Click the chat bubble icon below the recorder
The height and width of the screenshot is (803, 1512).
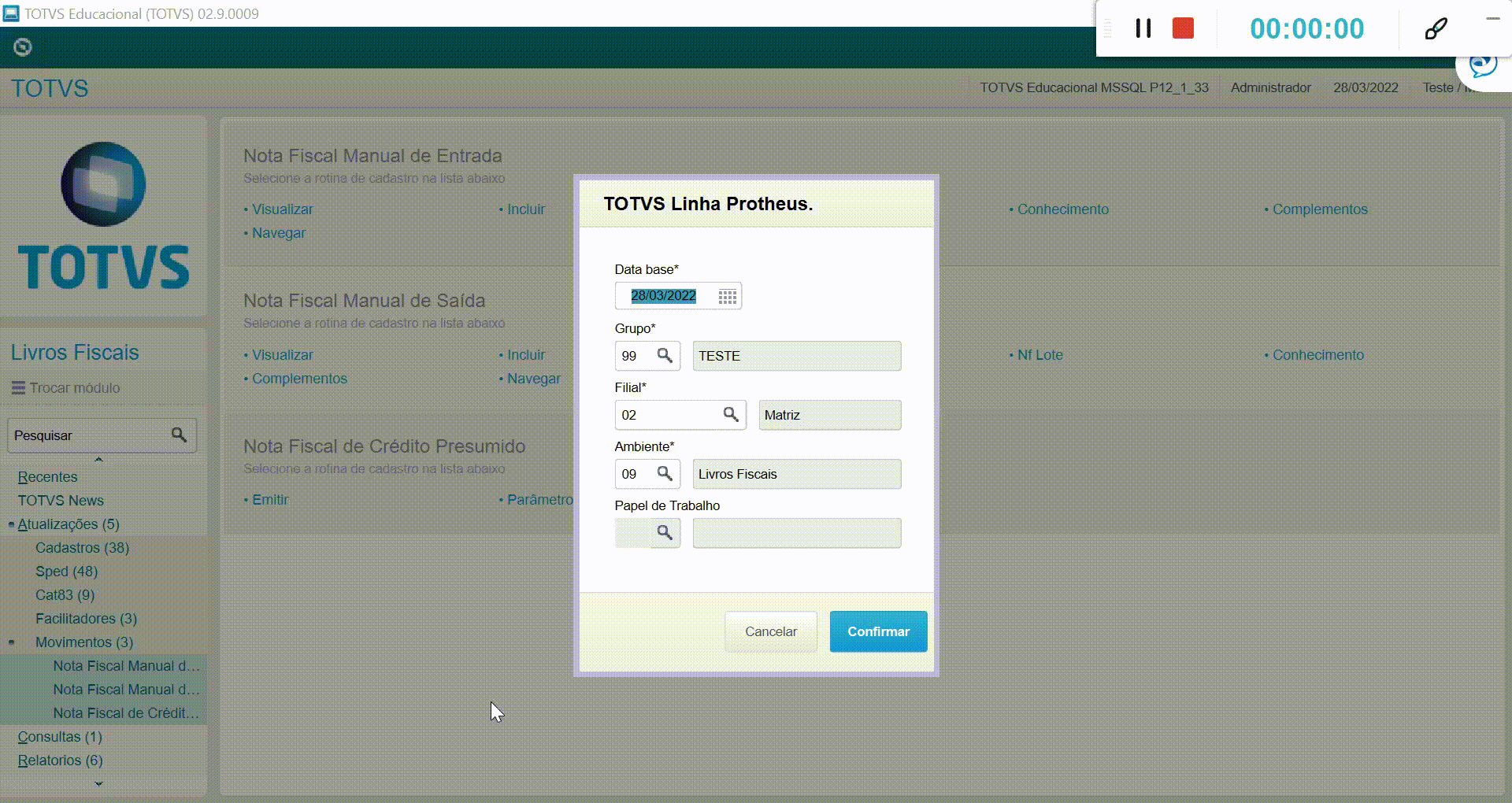[x=1484, y=65]
